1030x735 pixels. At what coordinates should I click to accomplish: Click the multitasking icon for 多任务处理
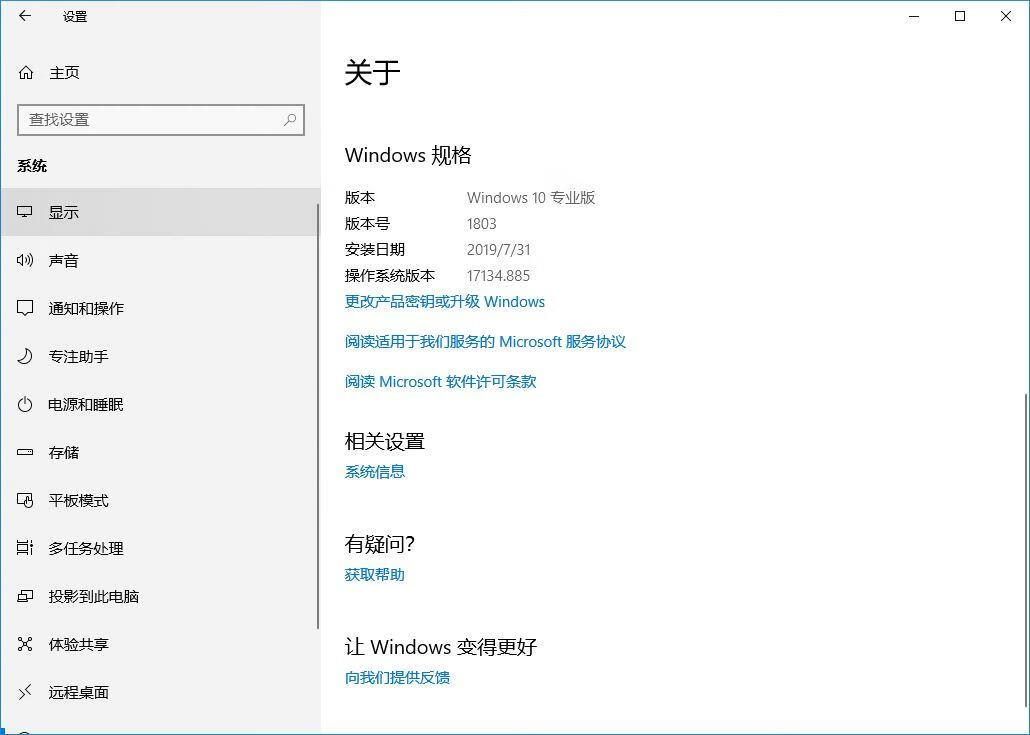tap(25, 548)
